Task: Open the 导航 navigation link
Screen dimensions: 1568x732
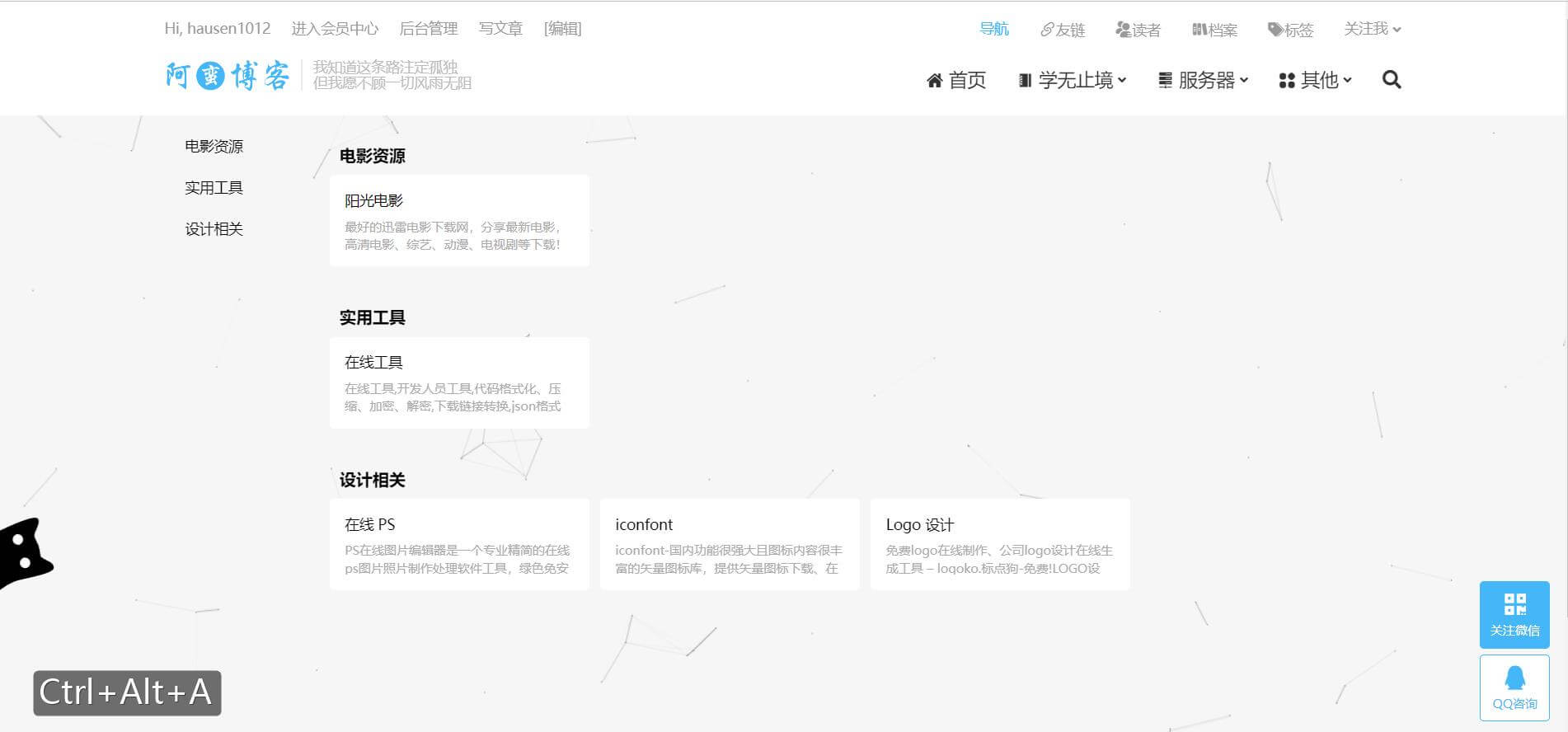Action: [994, 29]
